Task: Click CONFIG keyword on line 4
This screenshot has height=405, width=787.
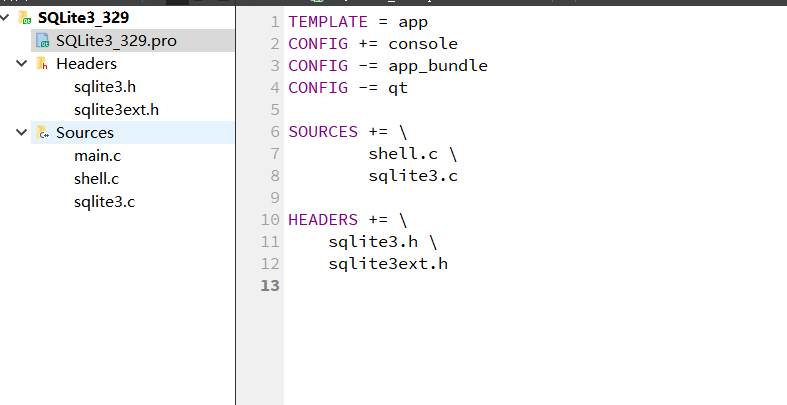Action: 318,88
